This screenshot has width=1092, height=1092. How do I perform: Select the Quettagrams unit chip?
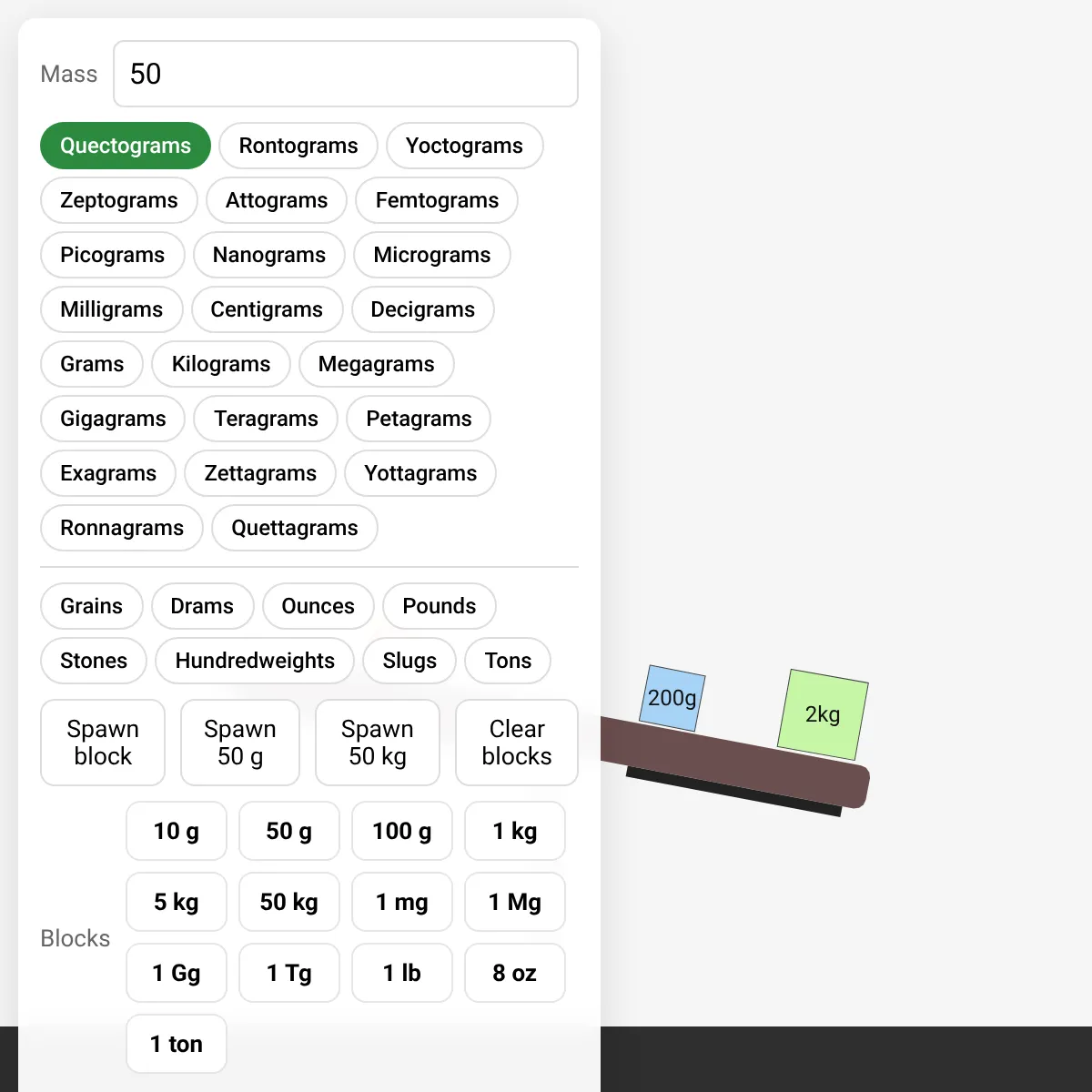(295, 528)
